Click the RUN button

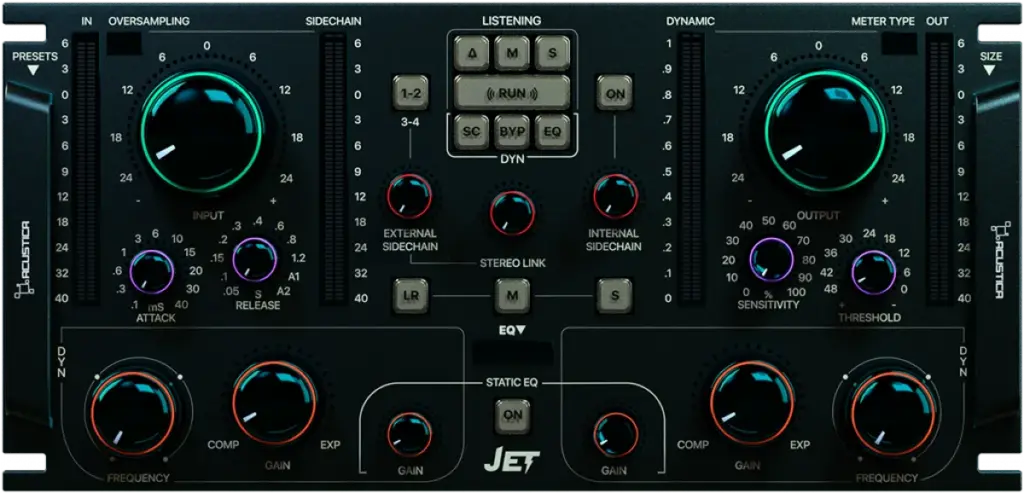tap(512, 93)
